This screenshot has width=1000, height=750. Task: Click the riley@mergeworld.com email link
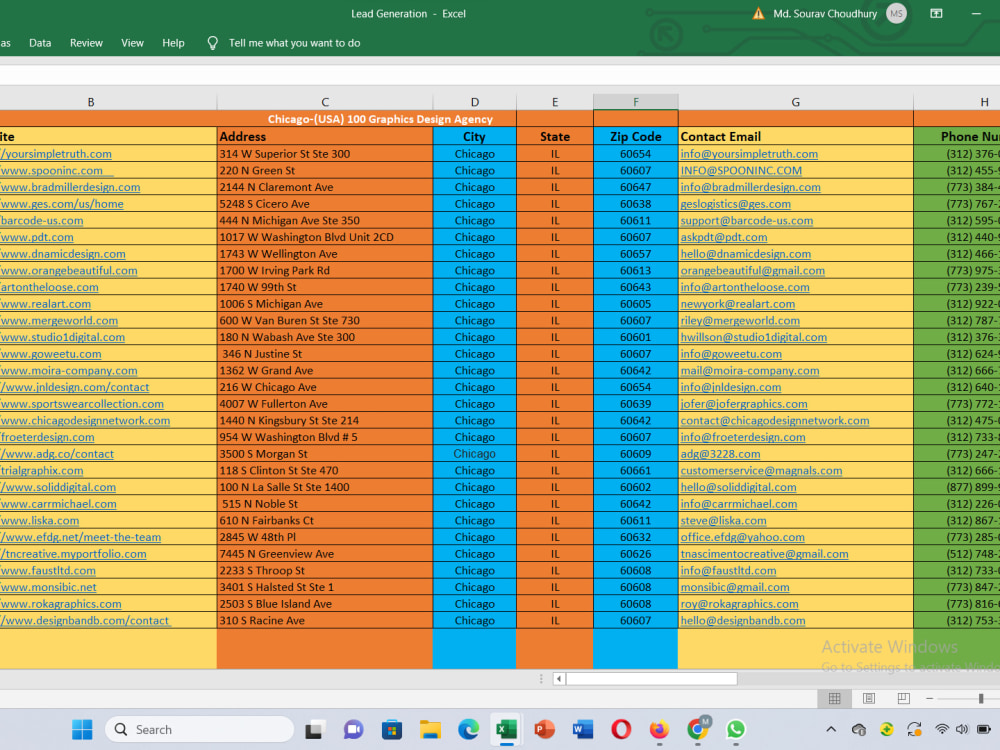click(740, 320)
